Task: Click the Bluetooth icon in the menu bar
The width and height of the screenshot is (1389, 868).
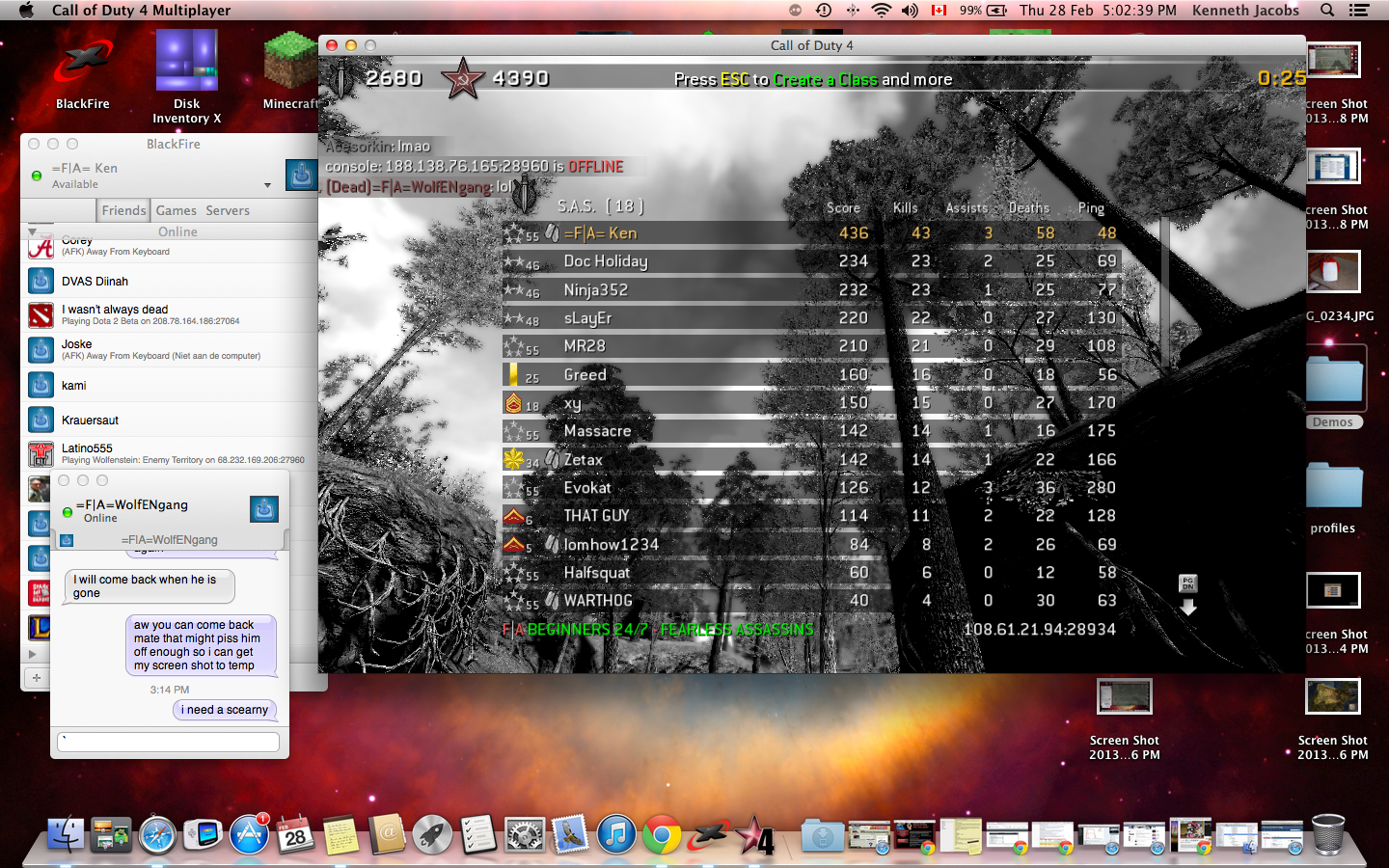Action: pos(853,11)
